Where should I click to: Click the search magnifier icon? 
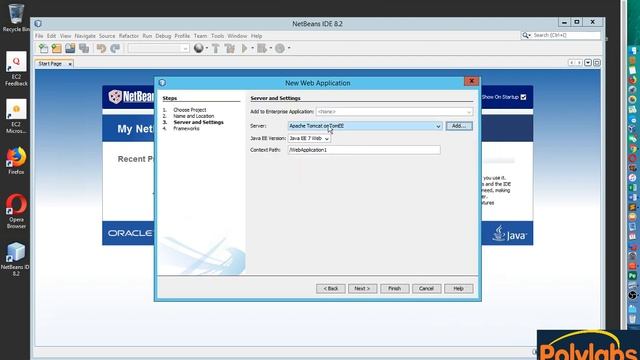point(525,36)
